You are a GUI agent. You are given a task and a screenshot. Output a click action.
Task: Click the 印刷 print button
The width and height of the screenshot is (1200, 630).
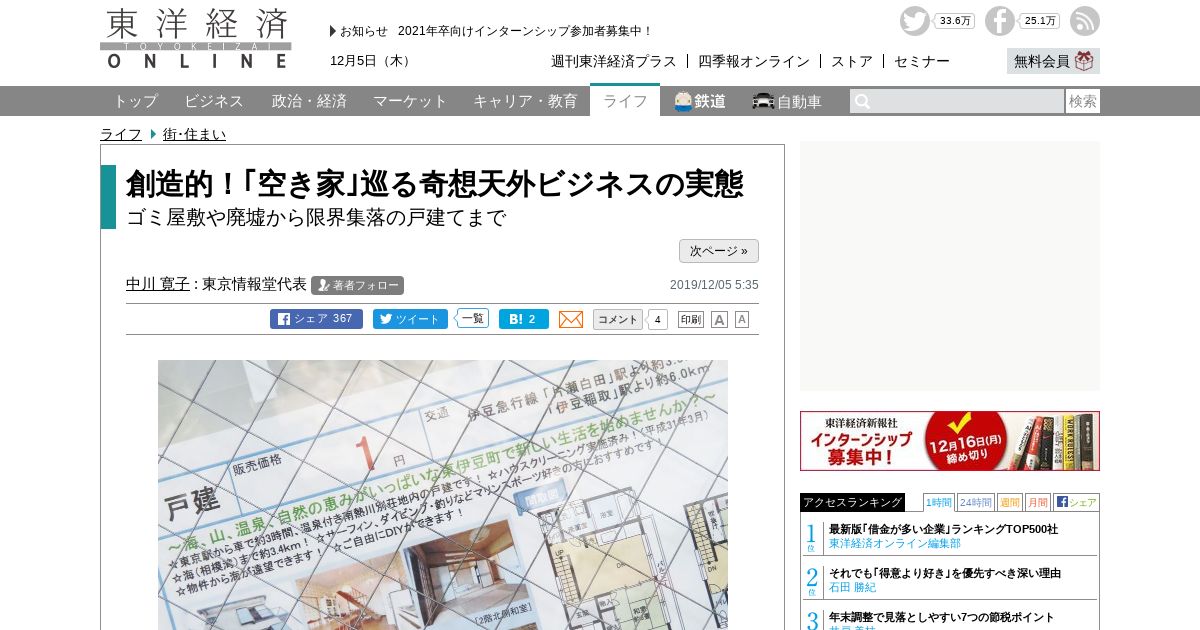691,319
